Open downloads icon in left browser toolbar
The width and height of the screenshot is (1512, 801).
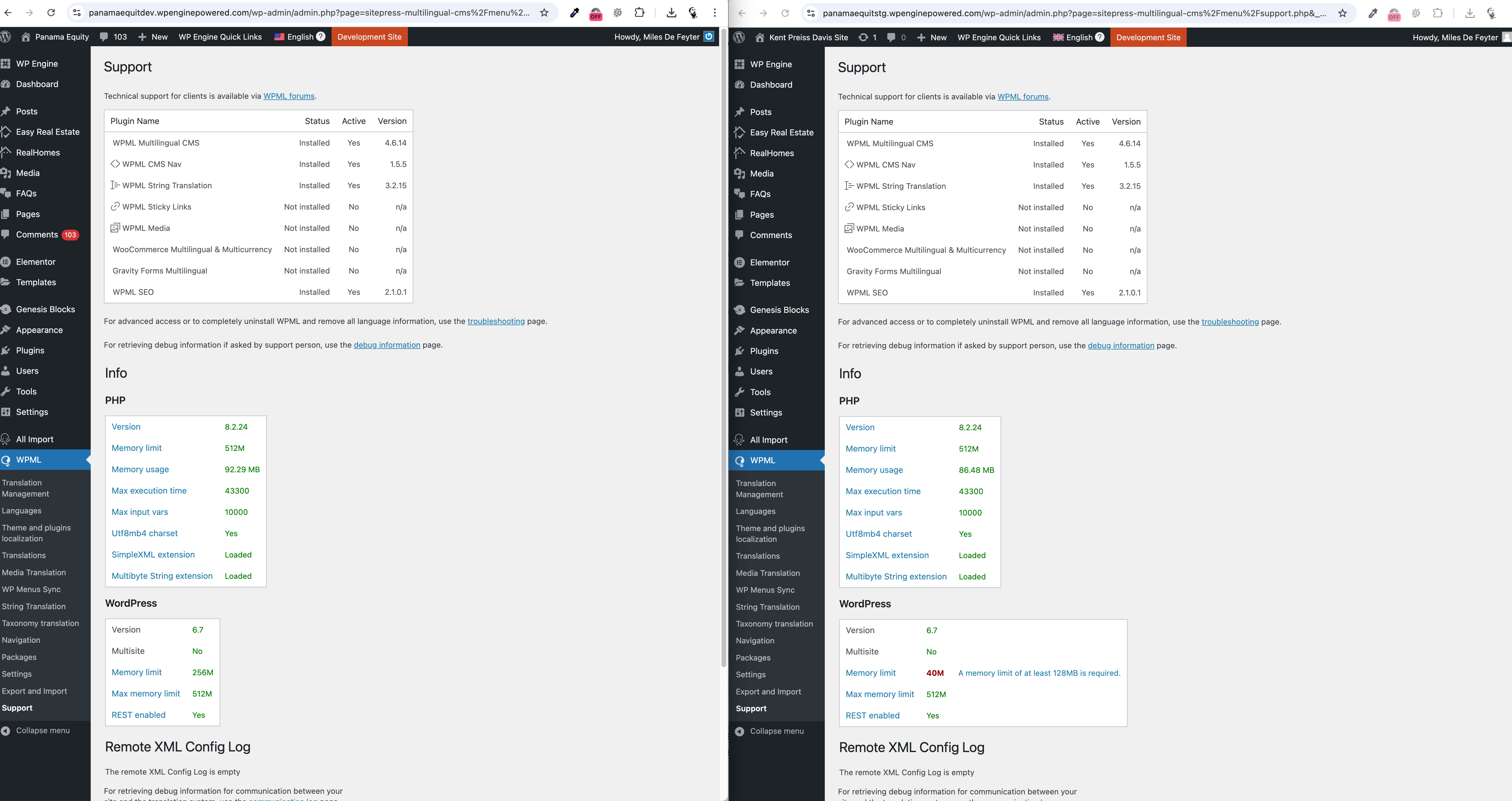pyautogui.click(x=672, y=12)
